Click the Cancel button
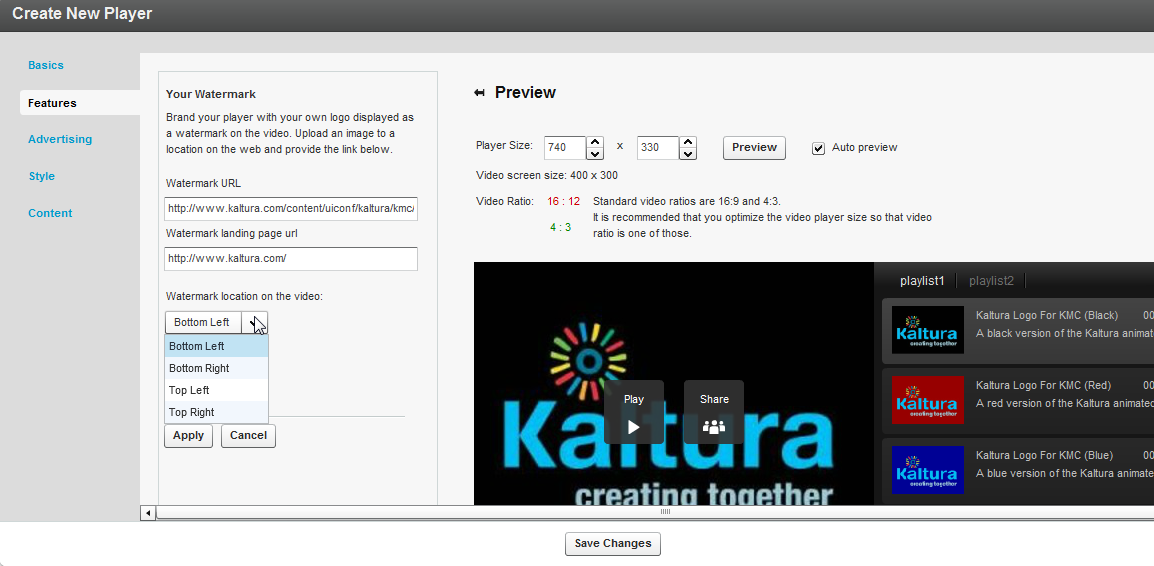Screen dimensions: 1154x566 (248, 436)
